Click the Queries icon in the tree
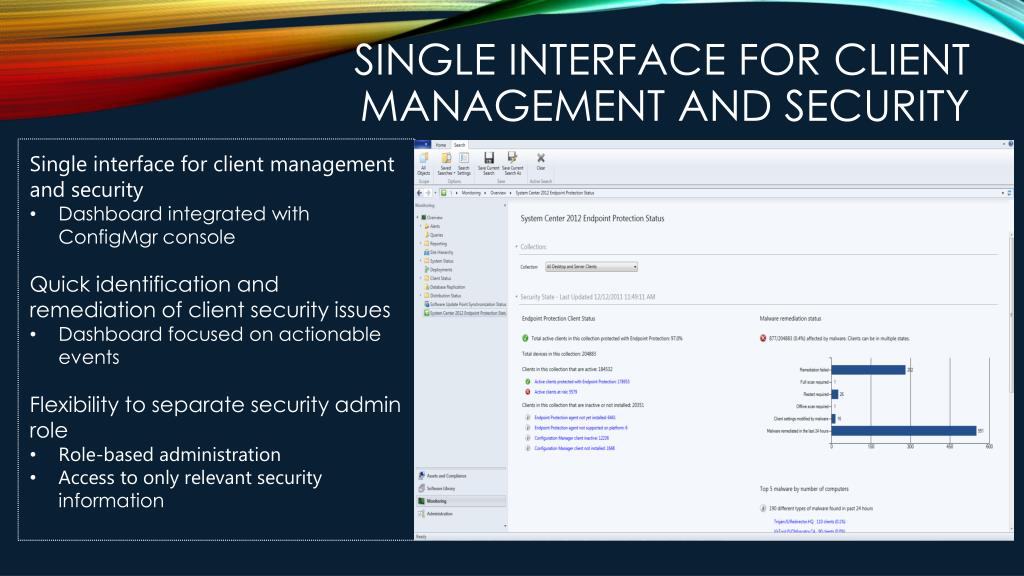Screen dimensions: 1024x576 click(426, 235)
